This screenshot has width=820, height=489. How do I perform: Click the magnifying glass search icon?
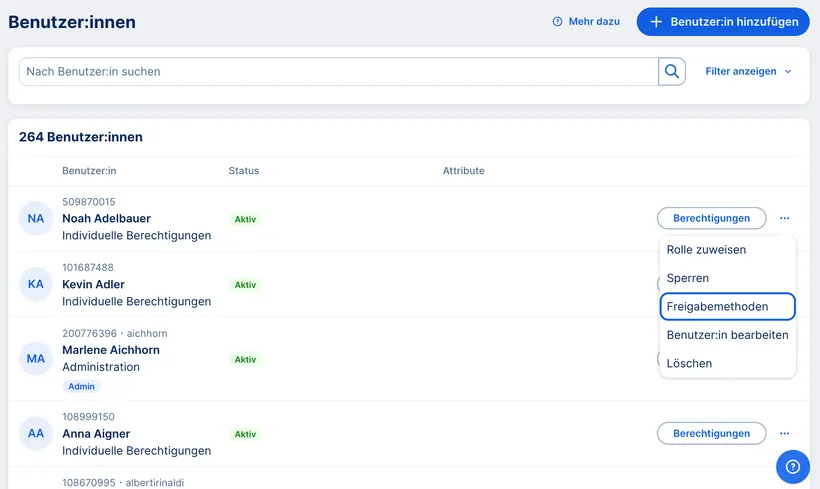coord(672,72)
